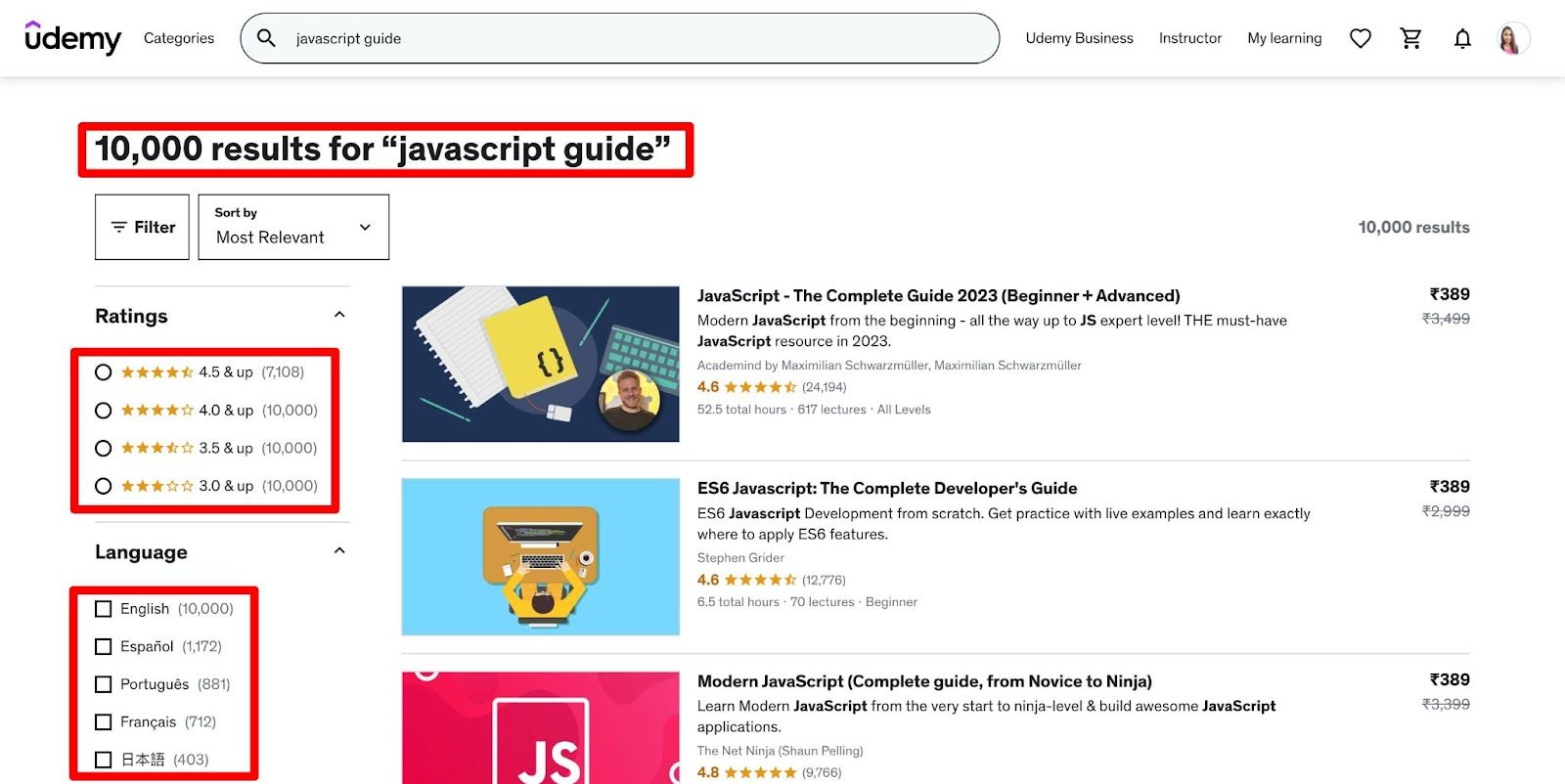
Task: Check the English language filter
Action: point(103,609)
